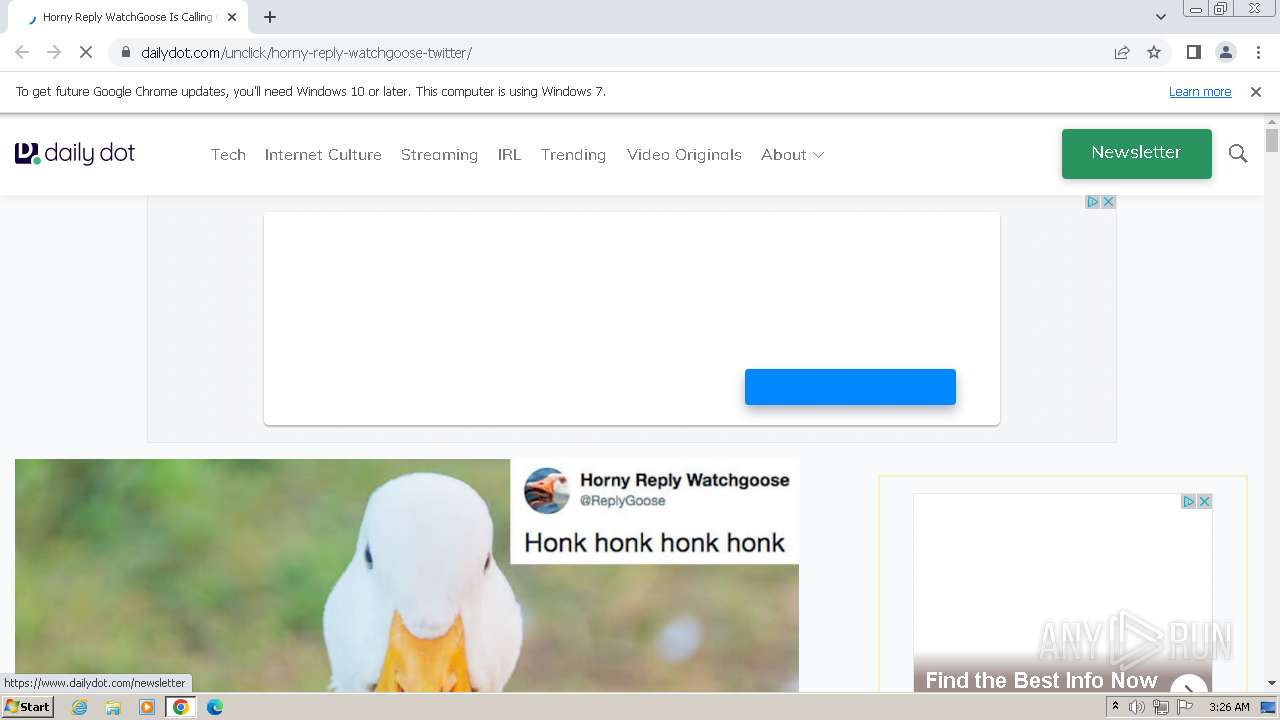Viewport: 1280px width, 720px height.
Task: Open Chrome's three-dot menu
Action: pos(1258,52)
